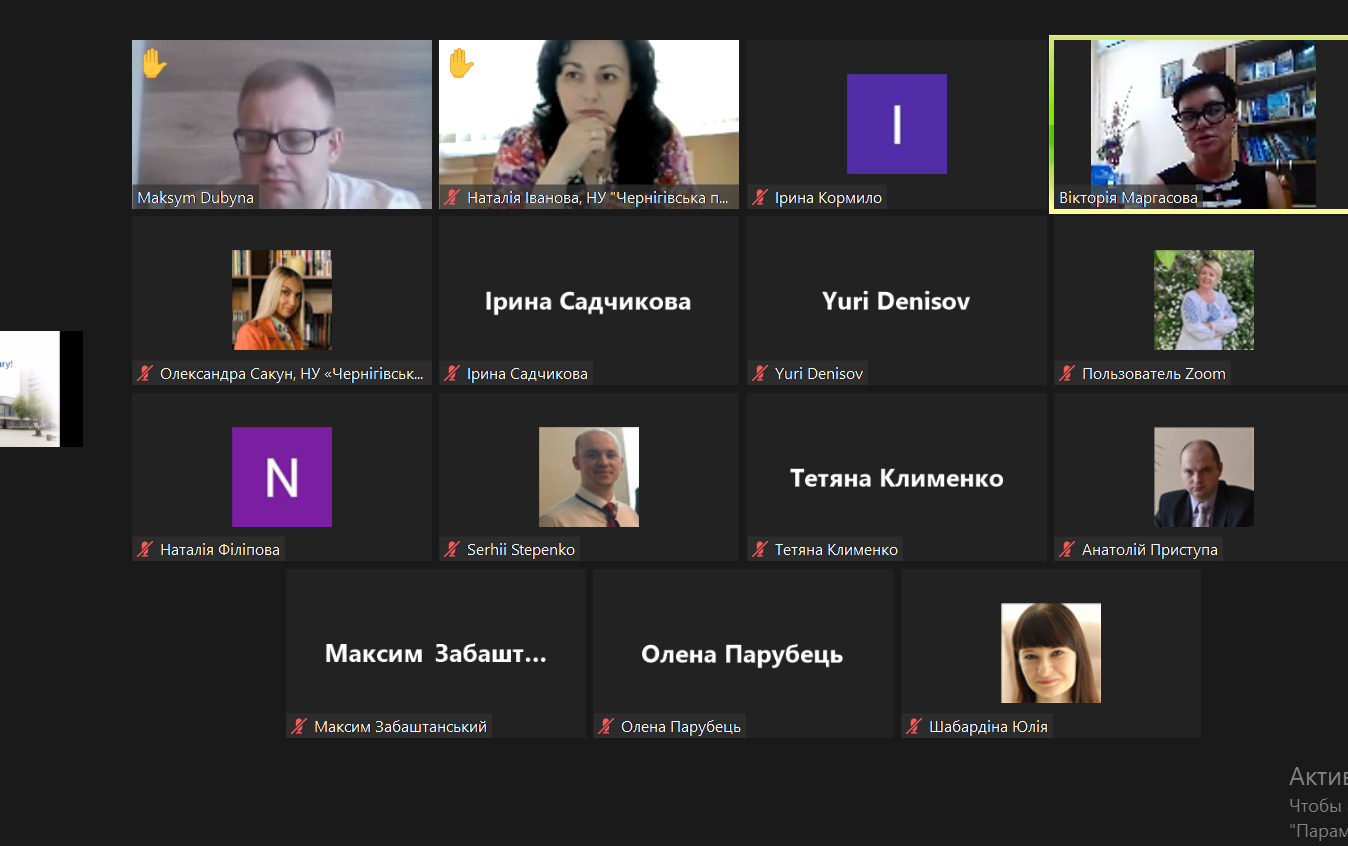Click raised hand icon on Наталія Іванова's video
1348x846 pixels.
click(x=461, y=63)
